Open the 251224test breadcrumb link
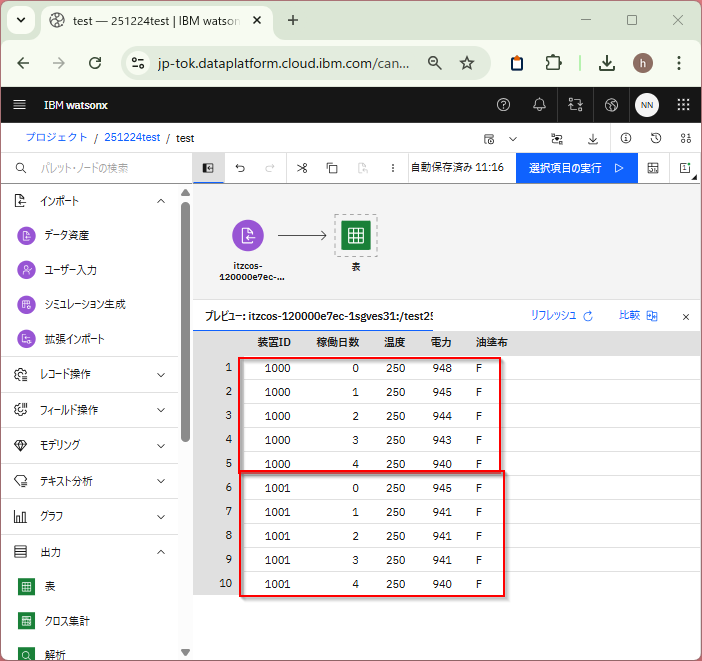Viewport: 702px width, 661px height. [x=132, y=137]
